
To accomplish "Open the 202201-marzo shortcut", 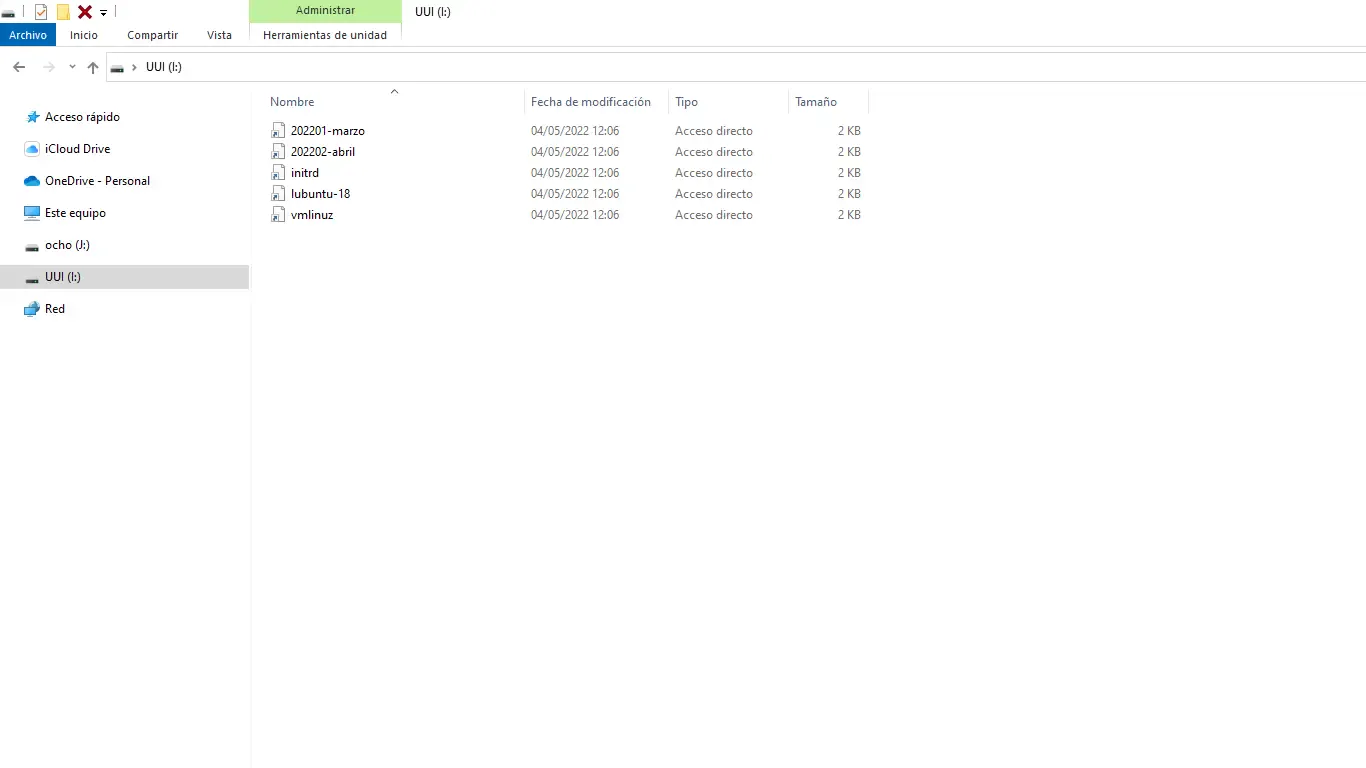I will point(327,130).
